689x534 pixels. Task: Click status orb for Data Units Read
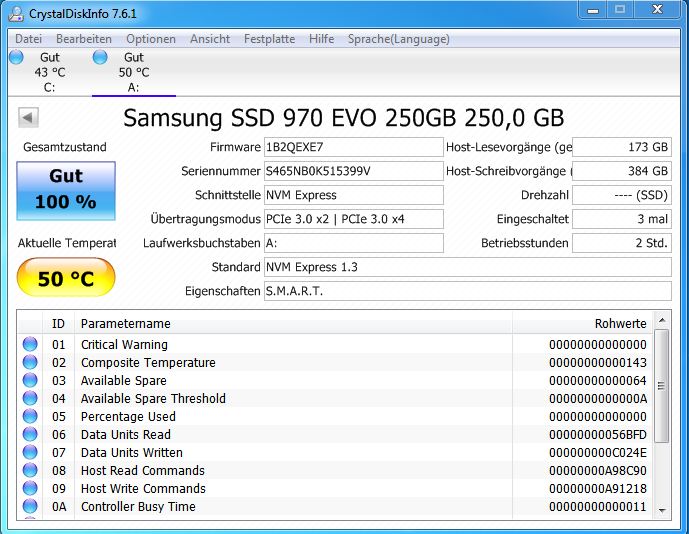(x=30, y=434)
